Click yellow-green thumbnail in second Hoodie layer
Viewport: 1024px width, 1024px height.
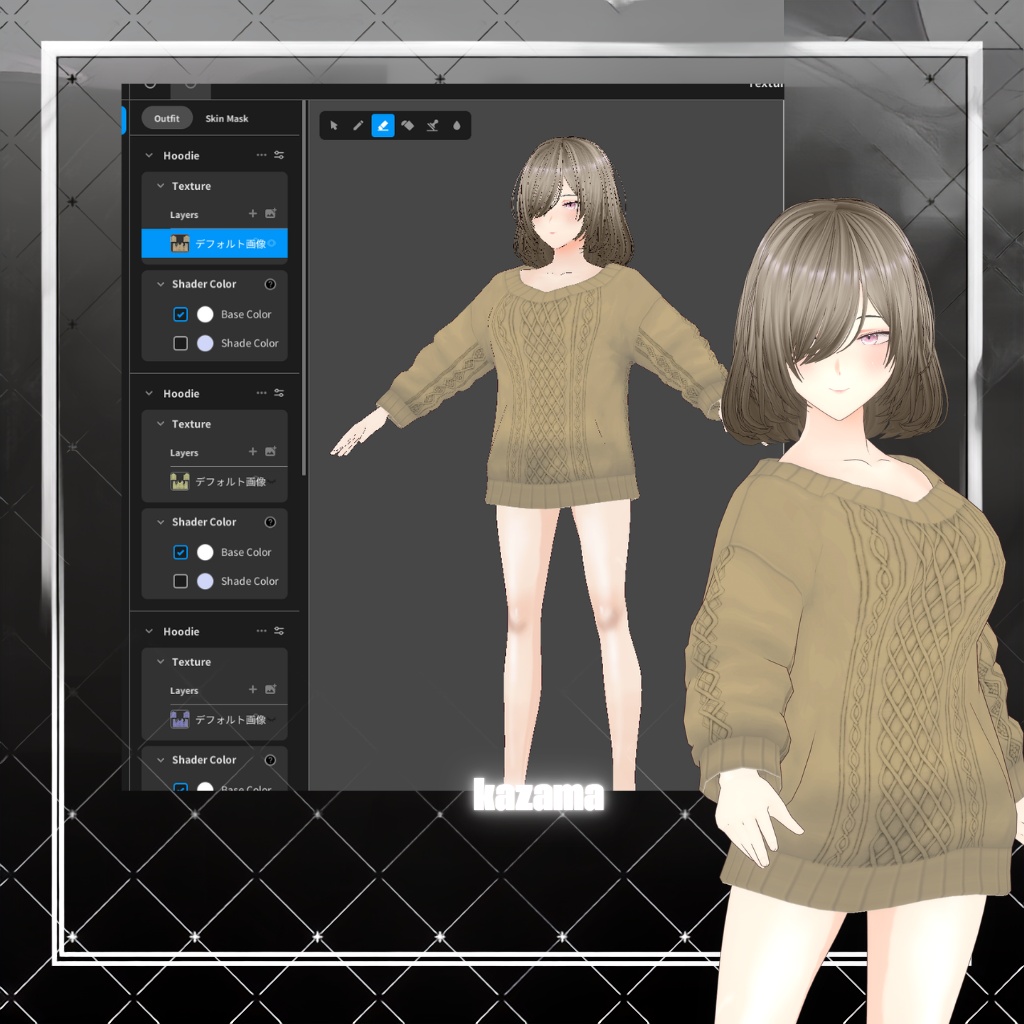coord(180,481)
